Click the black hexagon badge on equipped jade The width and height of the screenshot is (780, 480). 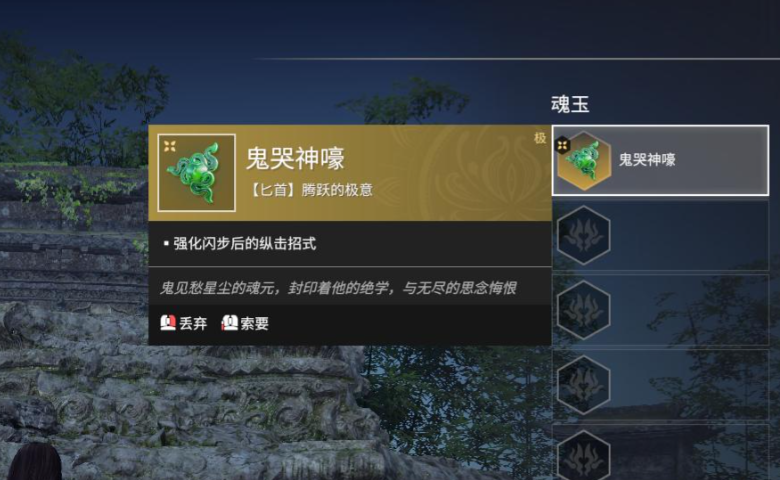point(563,145)
